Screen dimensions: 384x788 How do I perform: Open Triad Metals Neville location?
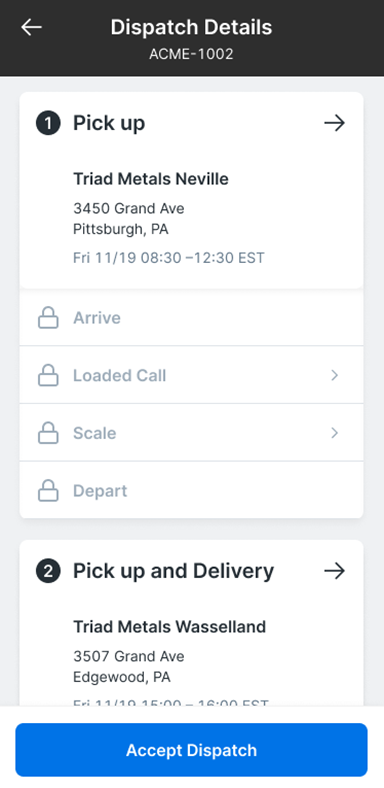(x=151, y=179)
